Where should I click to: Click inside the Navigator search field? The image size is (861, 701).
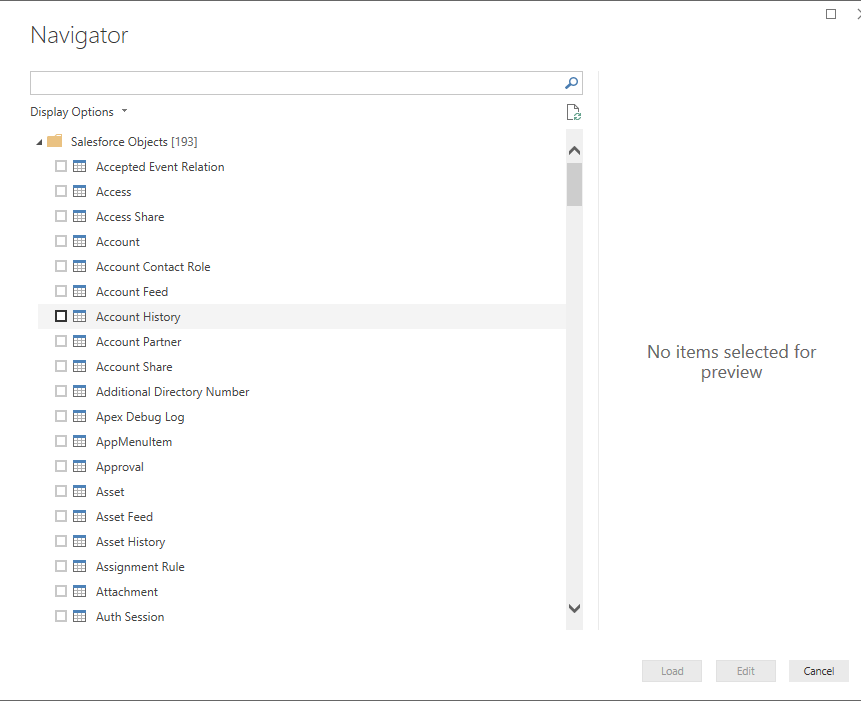click(295, 83)
